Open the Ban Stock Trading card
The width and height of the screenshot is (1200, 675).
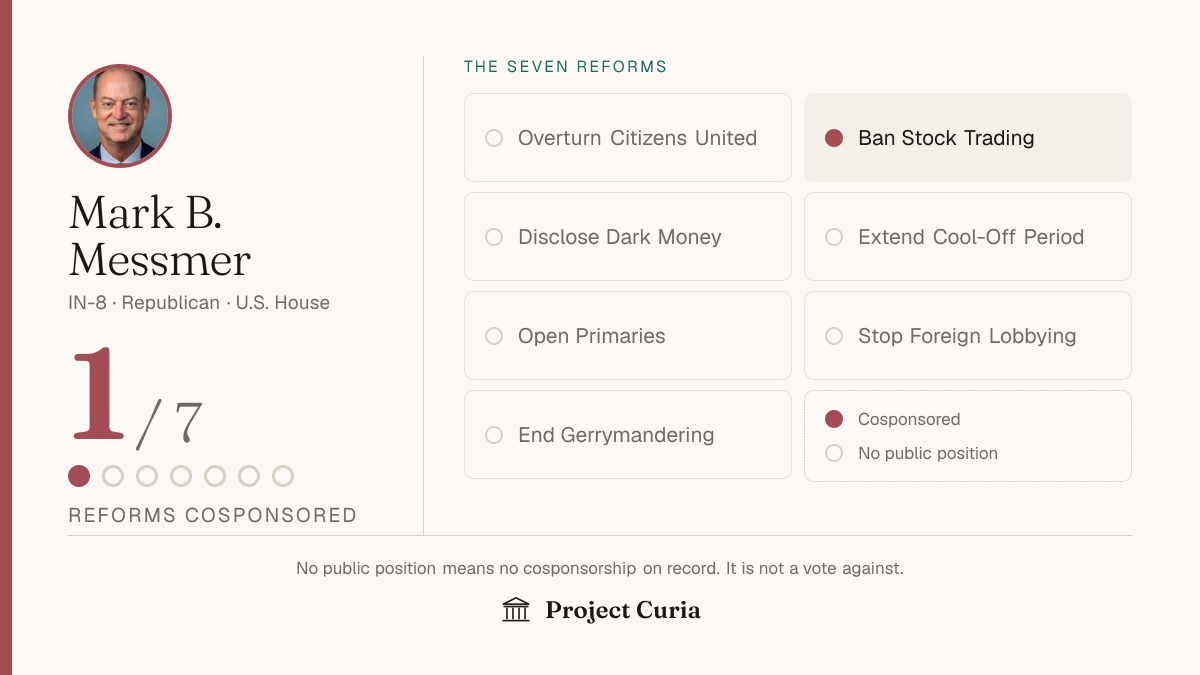point(968,138)
